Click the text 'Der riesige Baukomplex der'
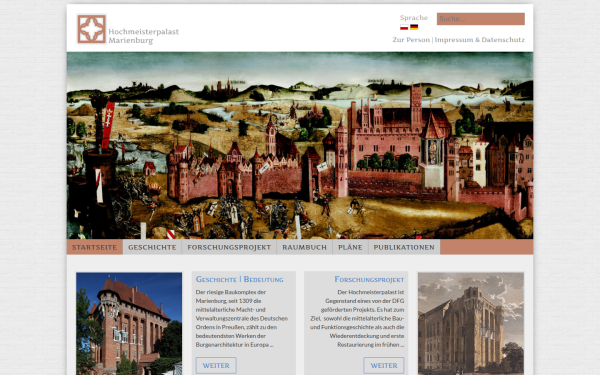 [231, 292]
